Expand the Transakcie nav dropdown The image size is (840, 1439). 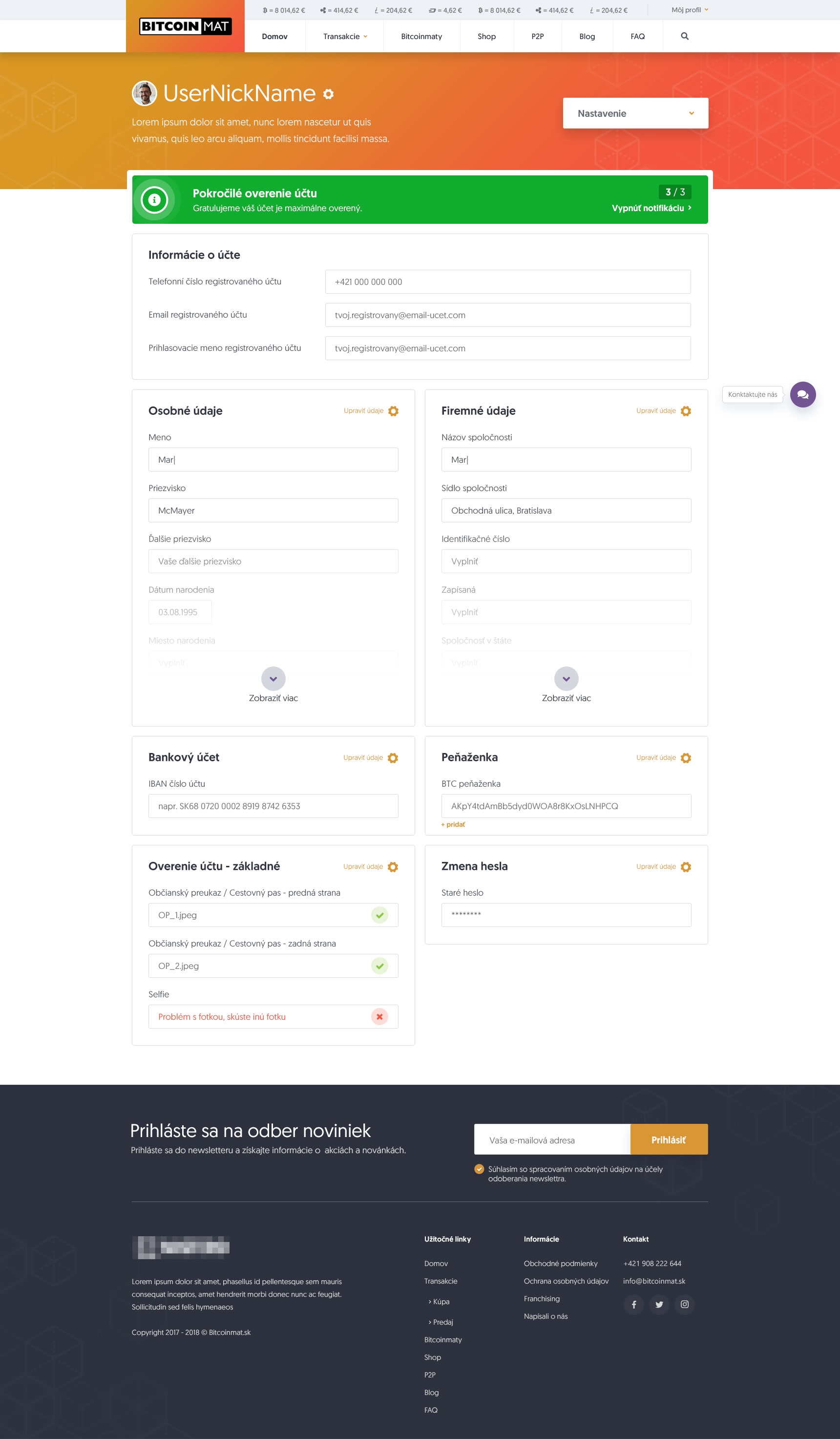tap(345, 36)
